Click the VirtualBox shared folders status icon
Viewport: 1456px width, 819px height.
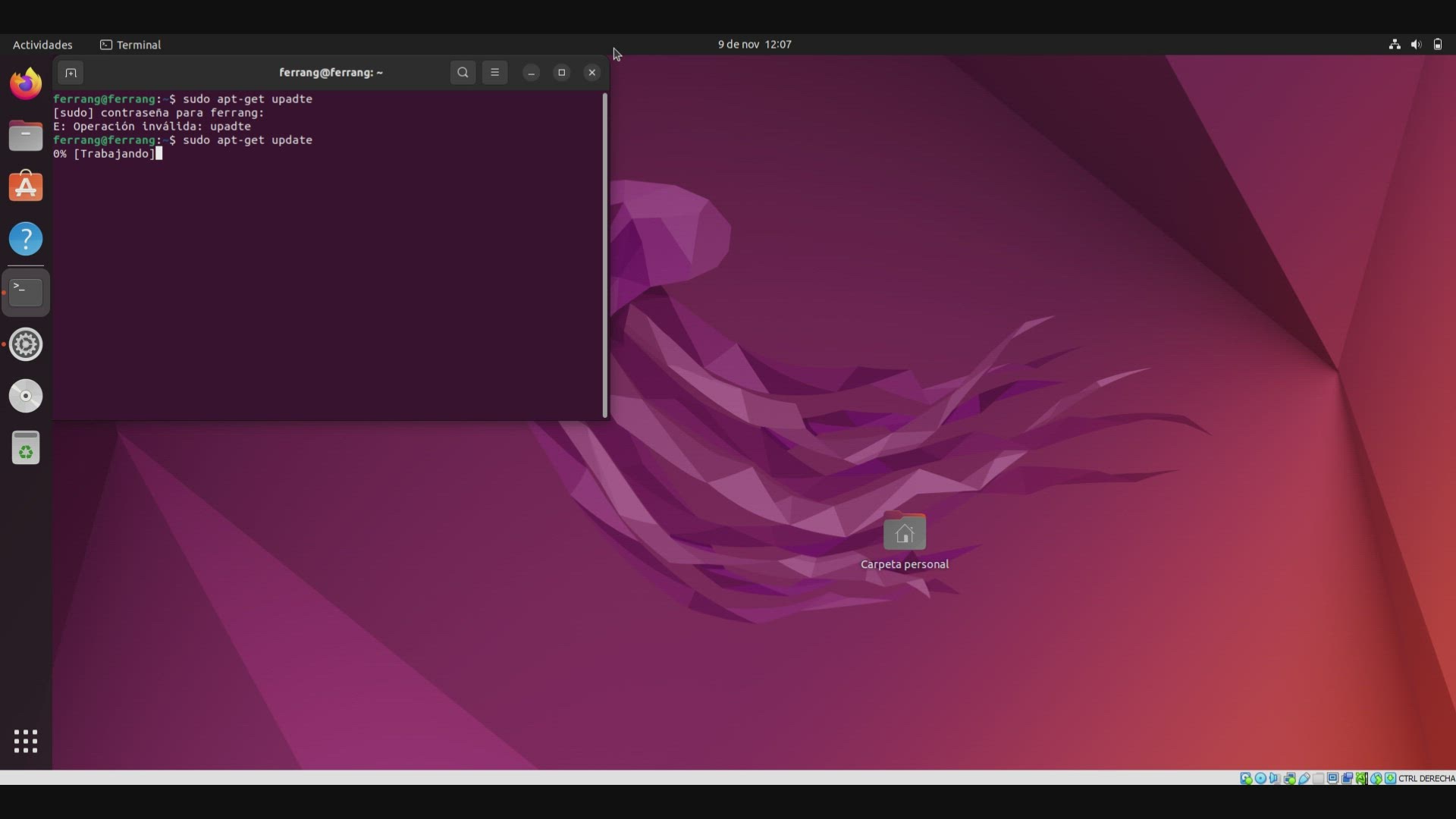(x=1318, y=778)
